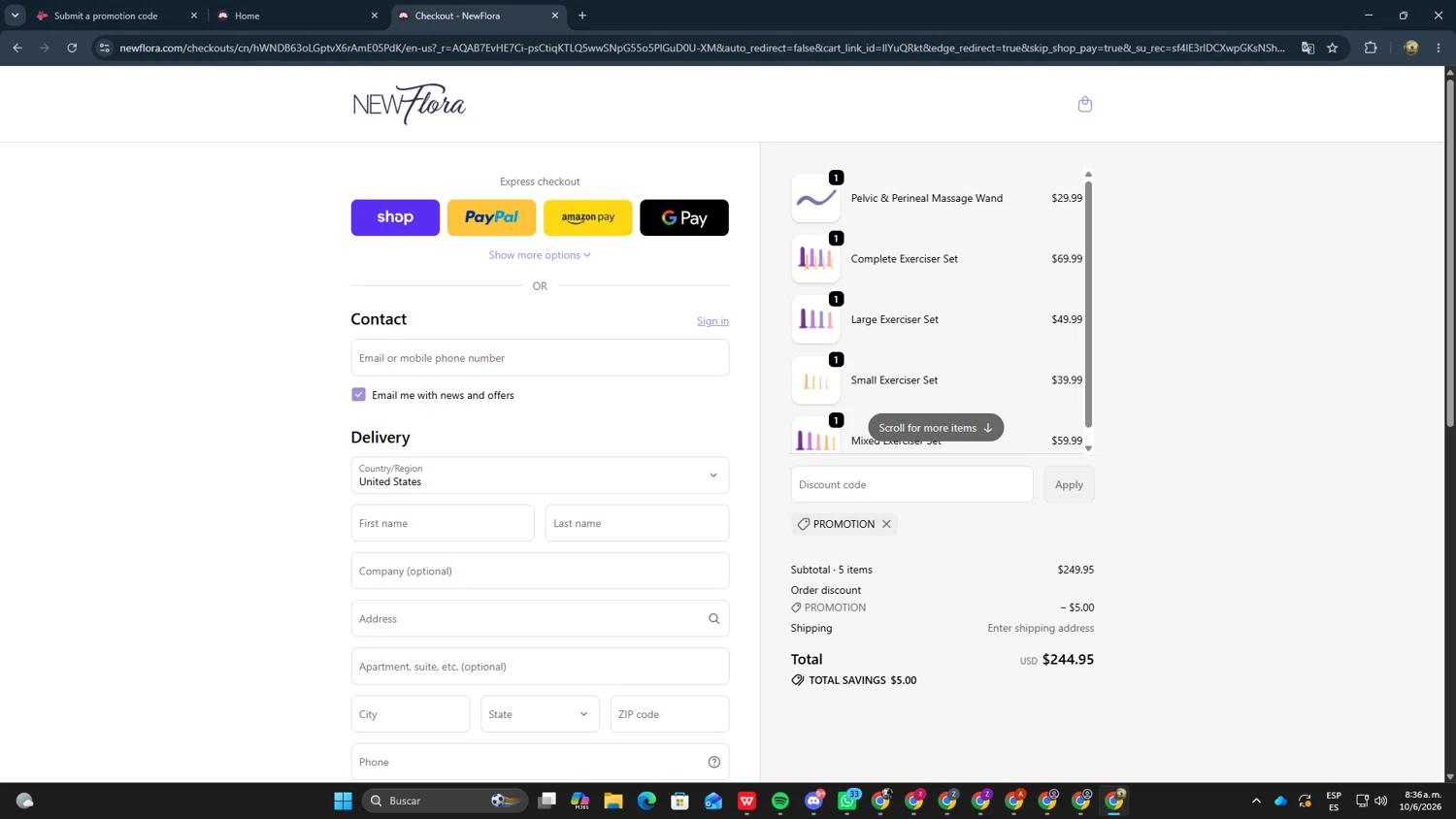Close the Home tab

(x=375, y=16)
